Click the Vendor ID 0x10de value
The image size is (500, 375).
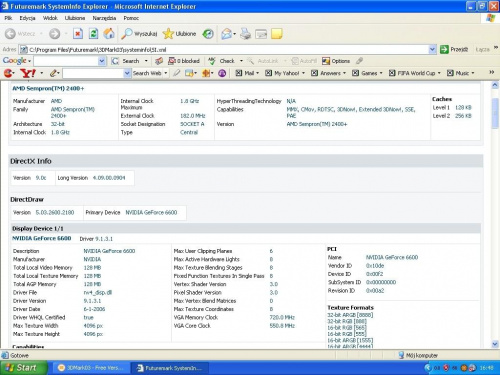coord(375,266)
